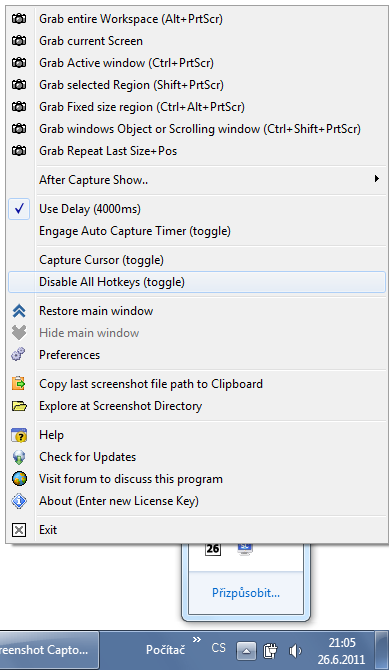
Task: Click the Help question mark icon
Action: pos(19,435)
